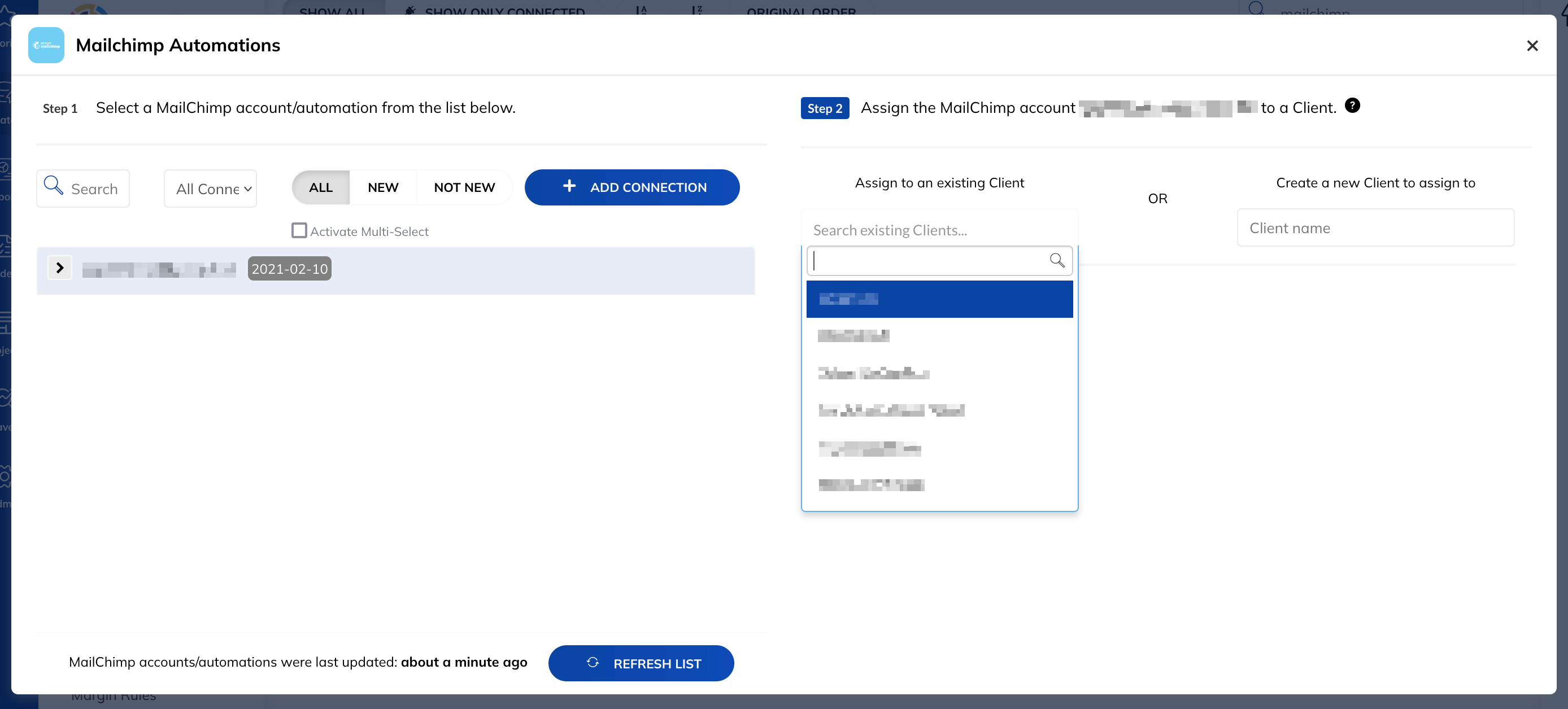Click 'about a minute ago' text
This screenshot has width=1568, height=709.
[464, 662]
